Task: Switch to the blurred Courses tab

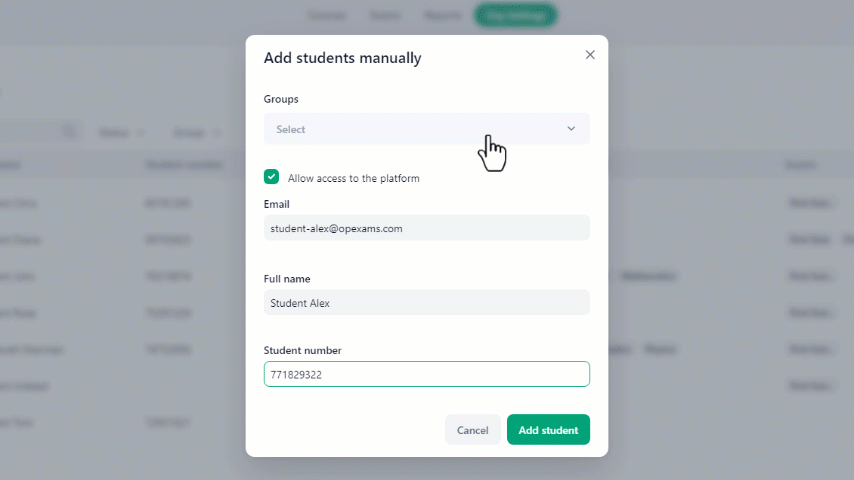Action: [x=327, y=15]
